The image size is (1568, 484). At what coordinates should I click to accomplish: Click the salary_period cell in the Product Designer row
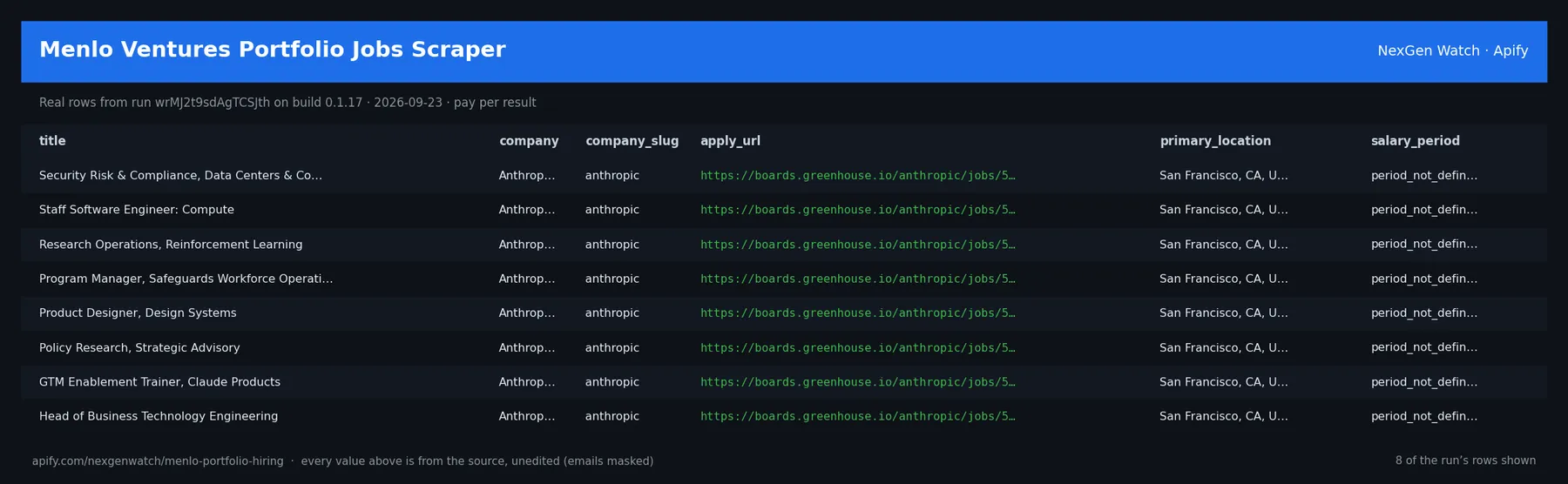click(x=1423, y=313)
